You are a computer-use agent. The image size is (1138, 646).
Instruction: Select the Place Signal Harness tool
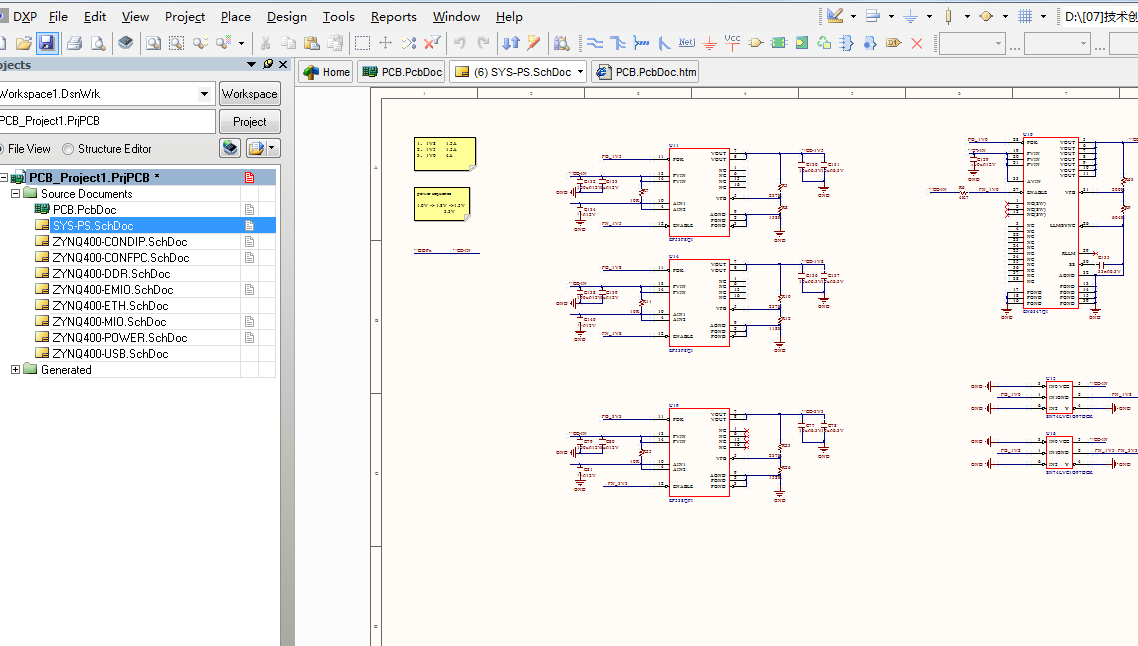[x=641, y=44]
